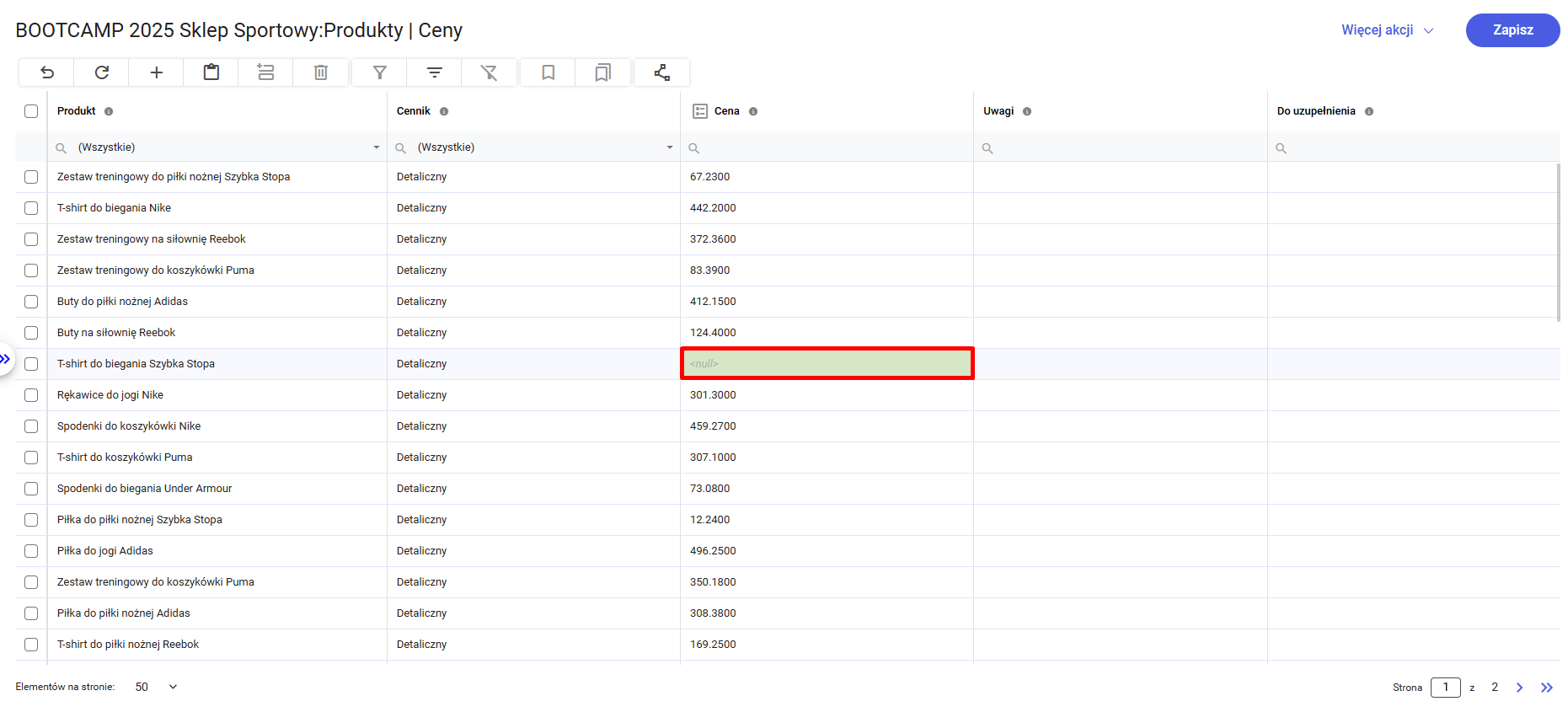Open the Więcej akcji menu
The height and width of the screenshot is (712, 1568).
click(1387, 30)
